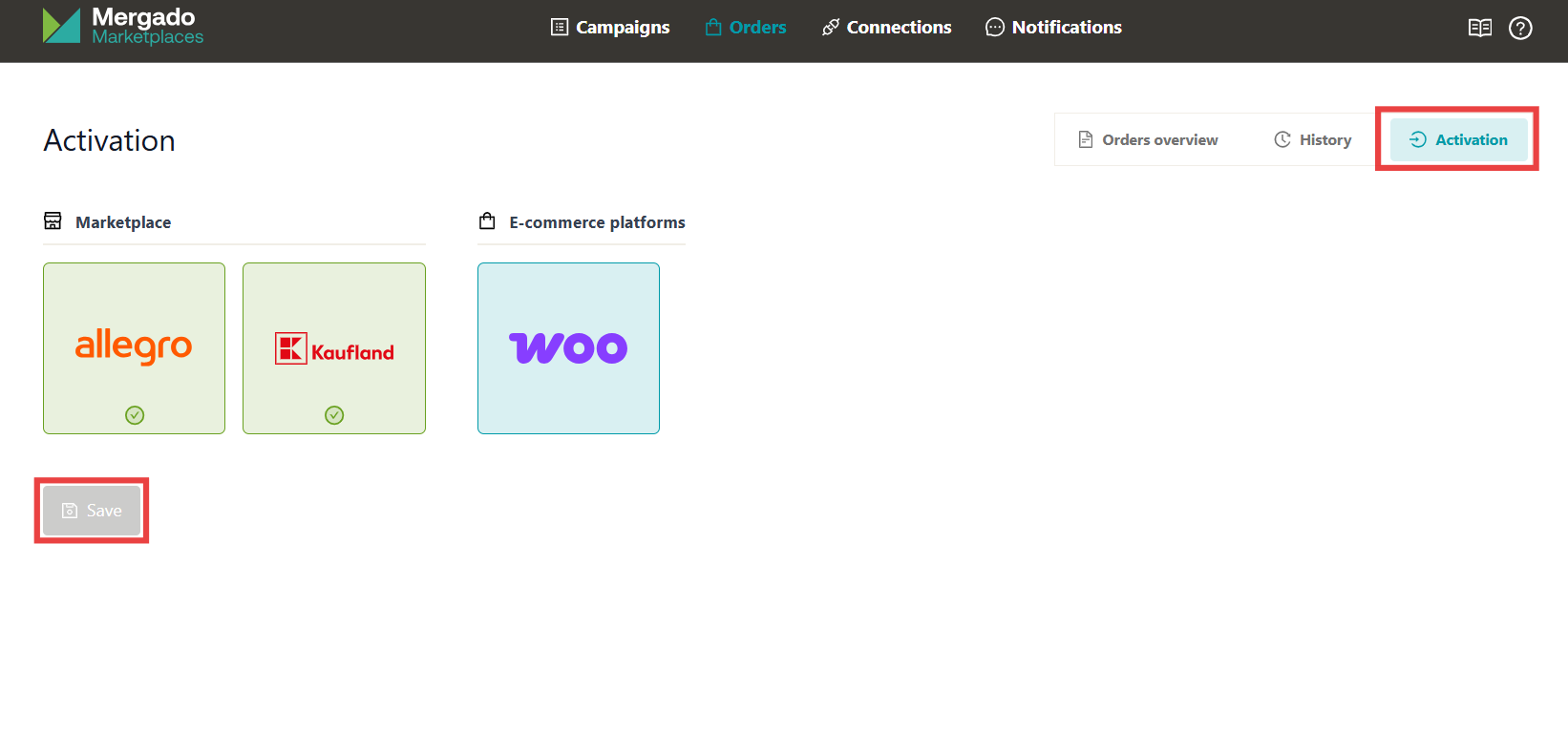Switch to the History tab

(x=1313, y=140)
